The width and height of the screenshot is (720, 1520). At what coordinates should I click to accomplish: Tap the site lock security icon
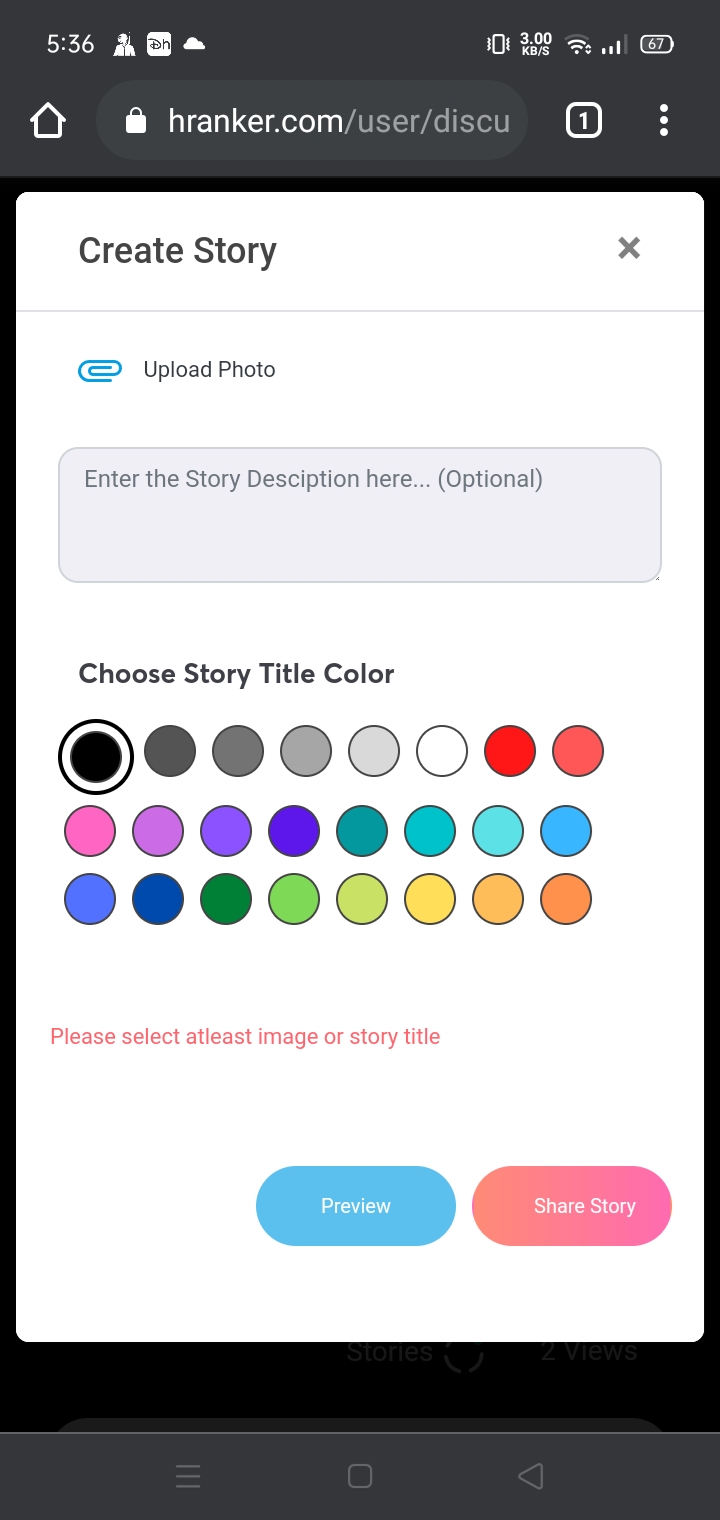click(135, 121)
